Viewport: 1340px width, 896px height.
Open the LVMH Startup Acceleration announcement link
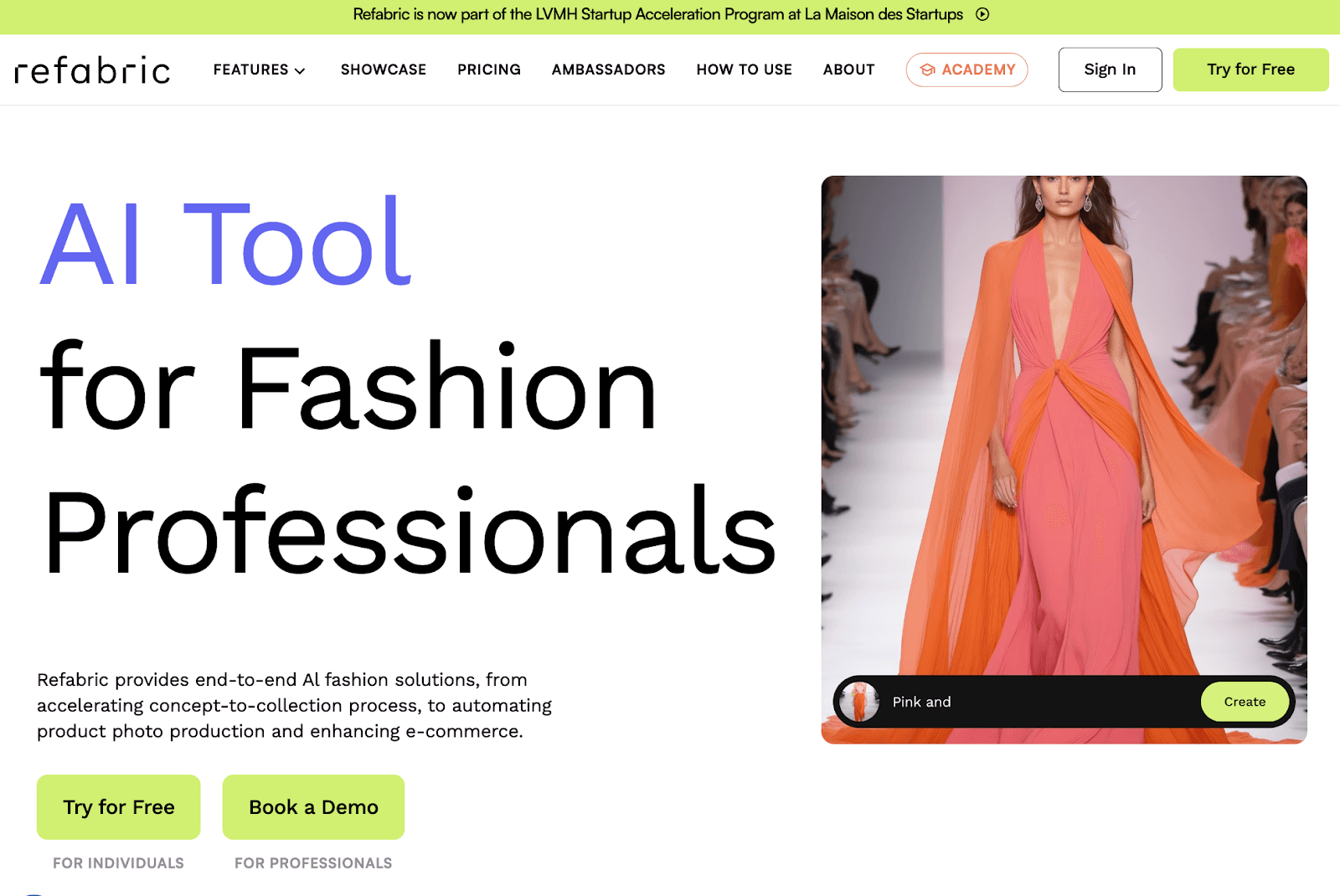[x=658, y=14]
